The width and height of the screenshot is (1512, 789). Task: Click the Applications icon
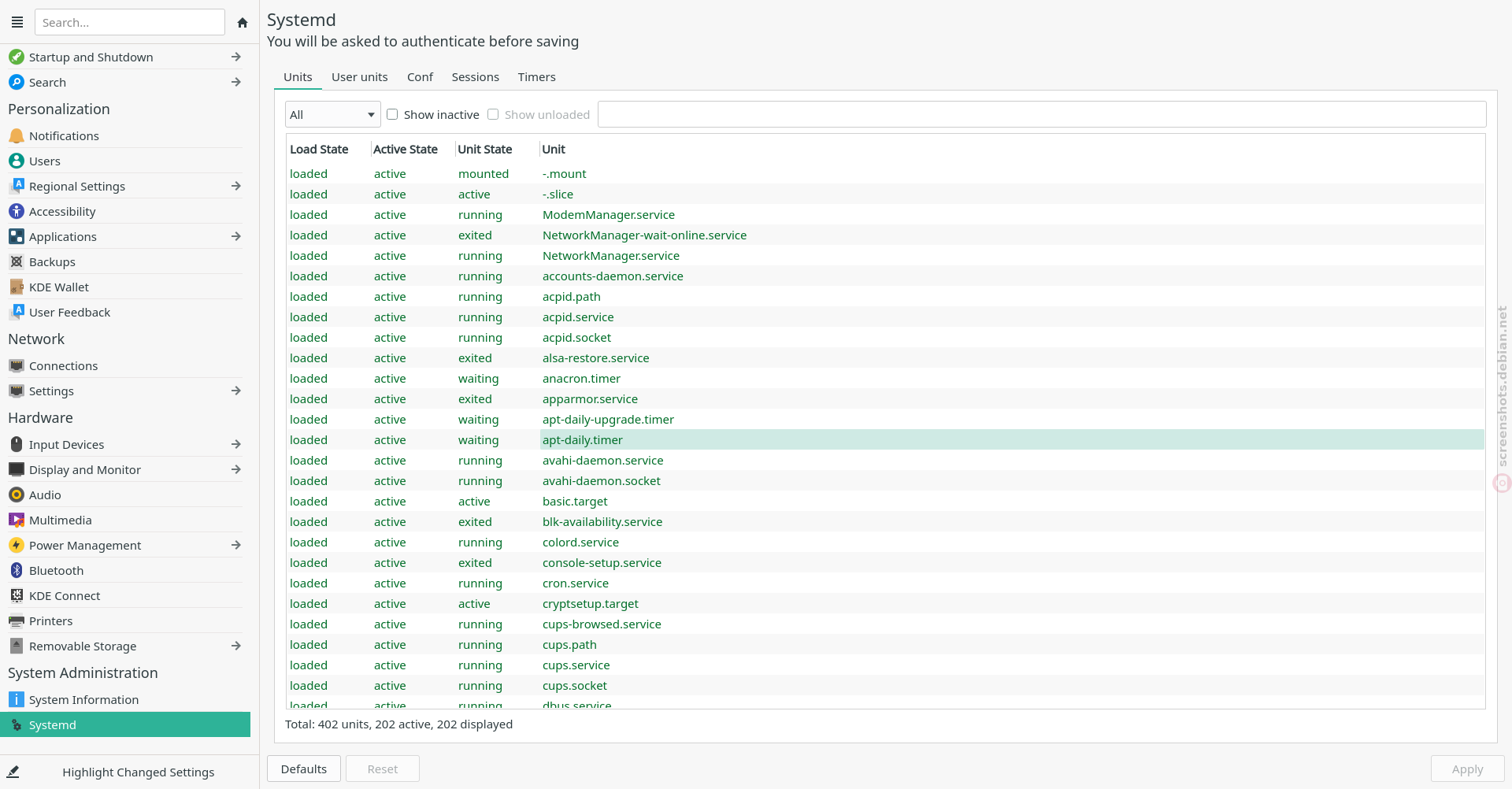click(x=17, y=236)
